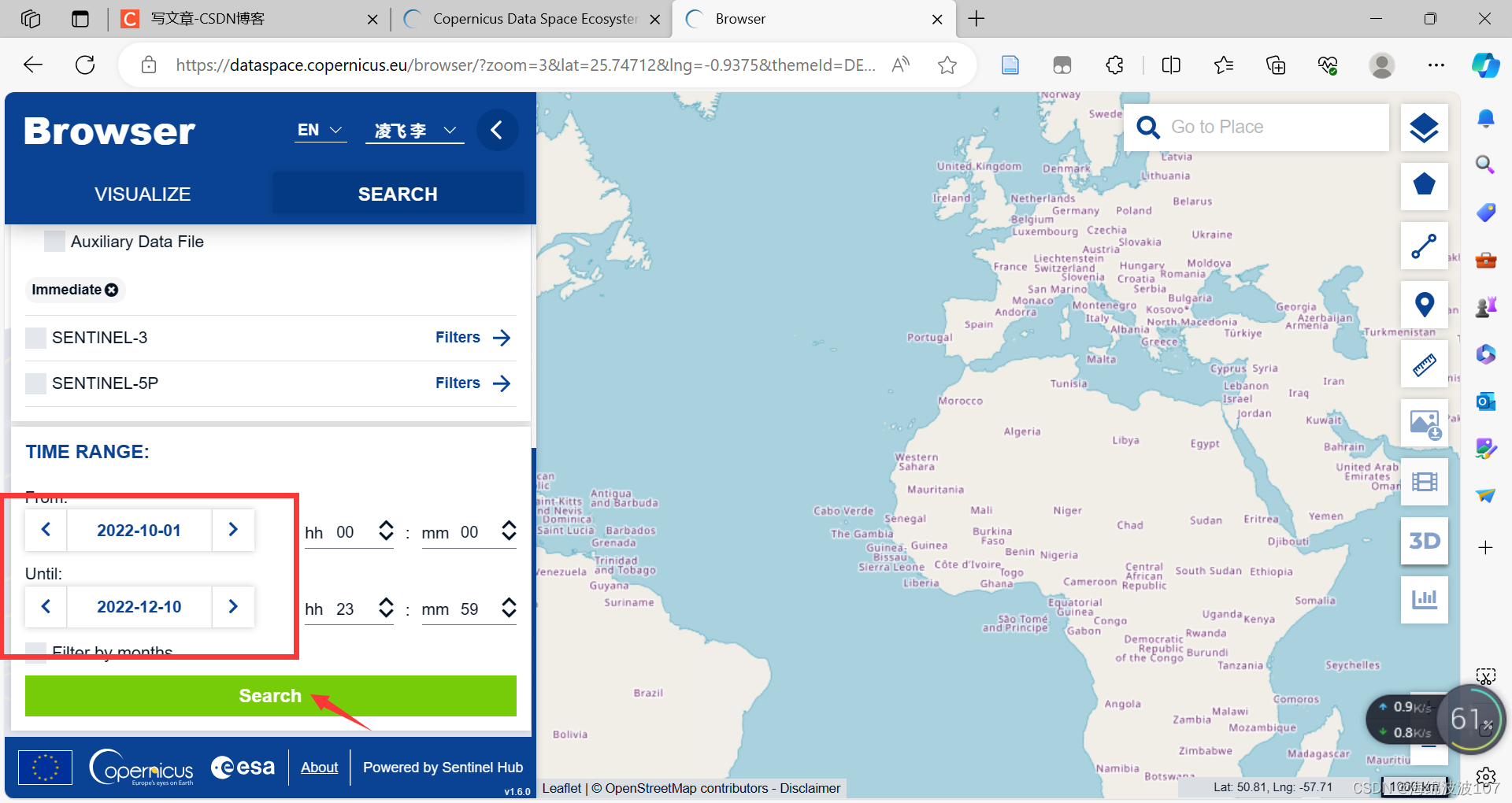The width and height of the screenshot is (1512, 803).
Task: Open the EN language dropdown
Action: (321, 131)
